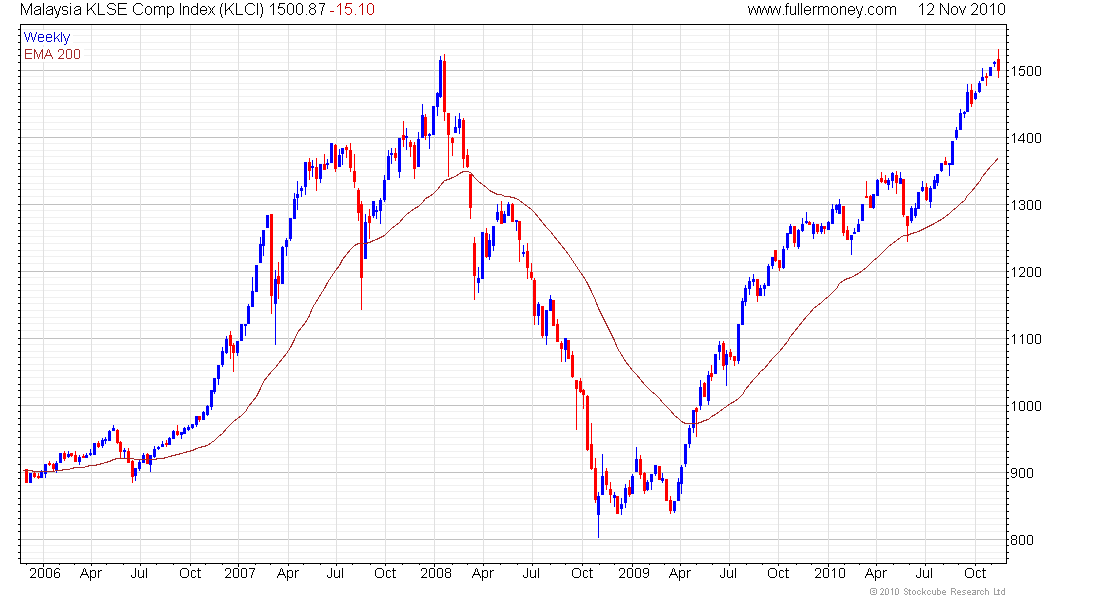Click the final 'Oct' label after 2010
Screen dimensions: 1100x600
point(975,573)
